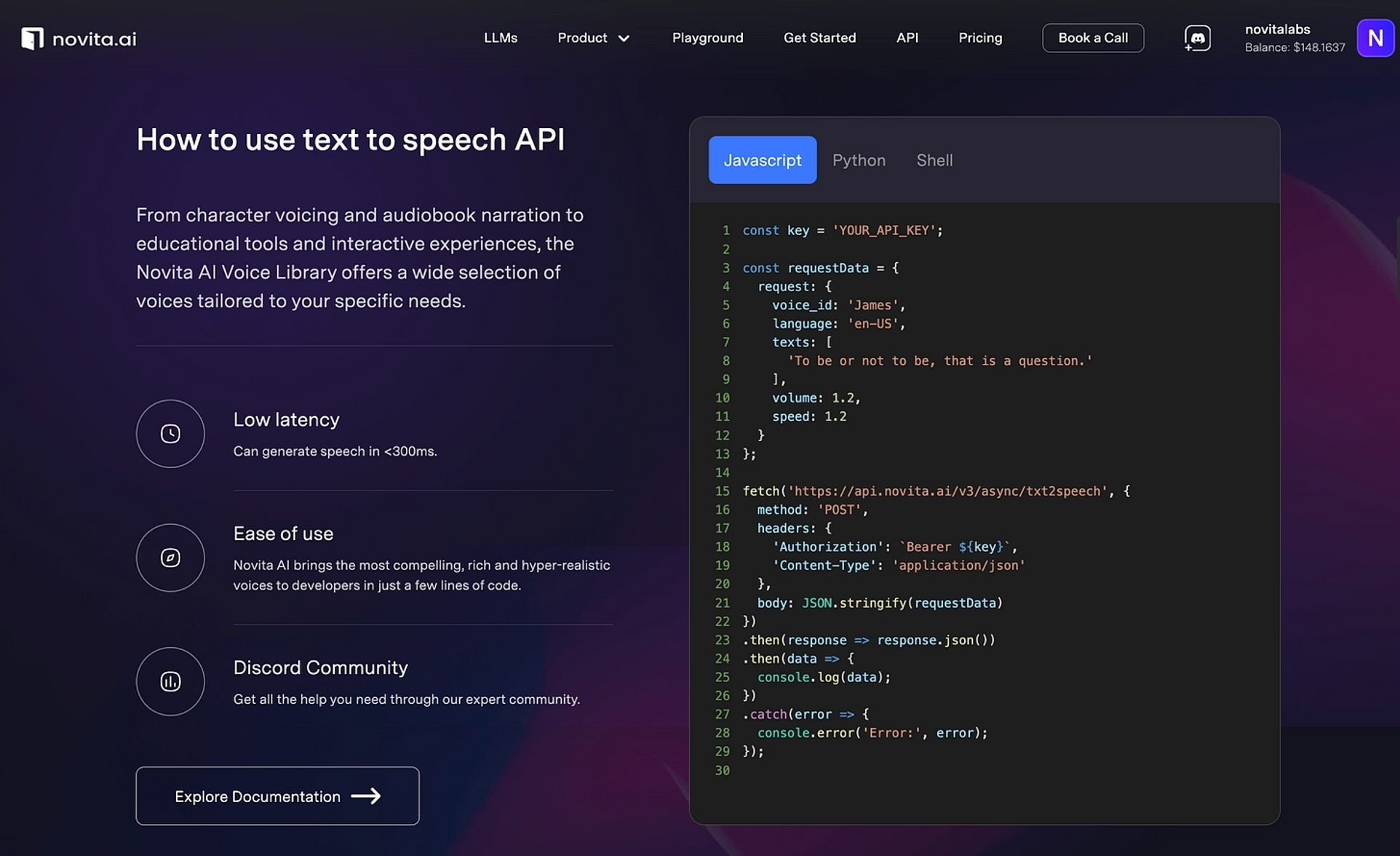Select the Javascript code tab
The height and width of the screenshot is (856, 1400).
(762, 160)
